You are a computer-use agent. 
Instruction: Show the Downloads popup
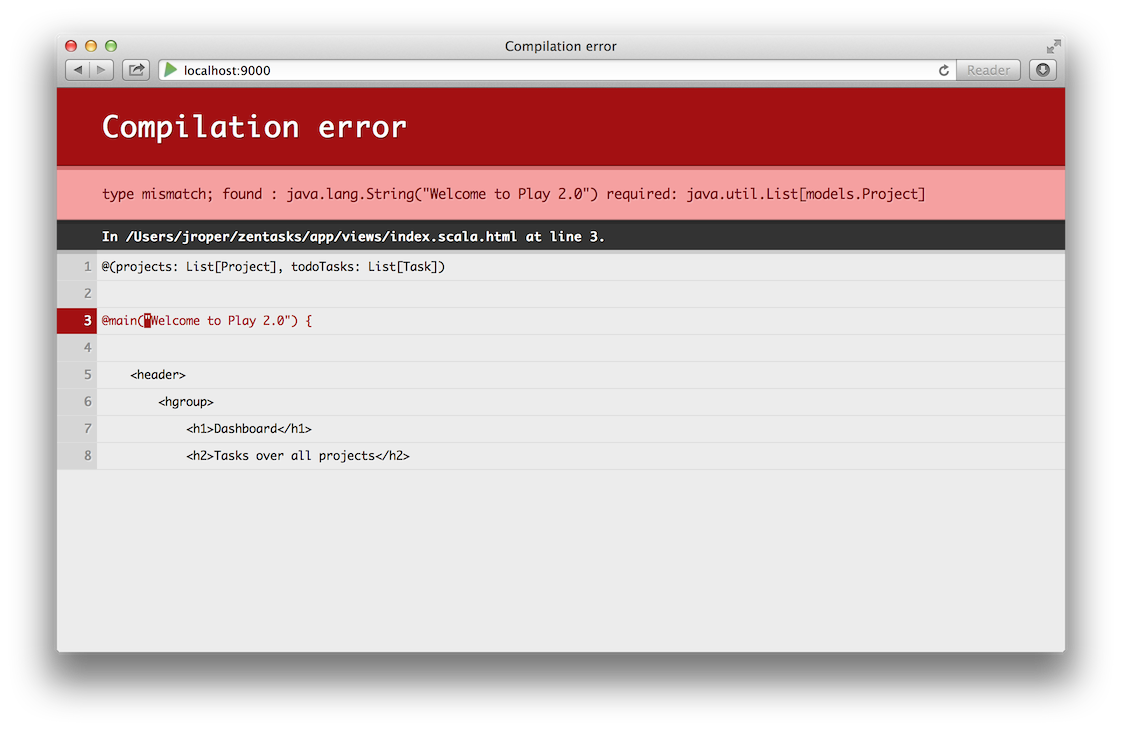(x=1043, y=70)
